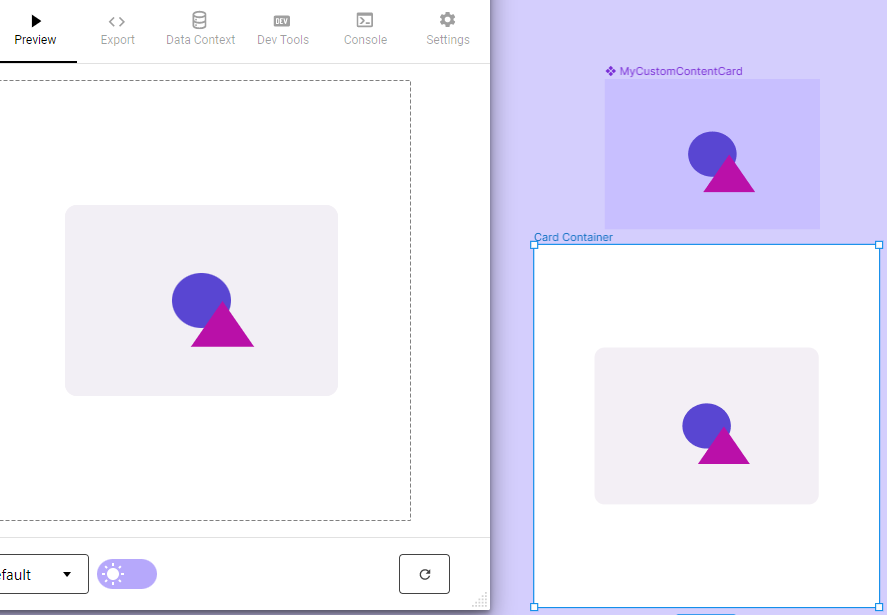Viewport: 887px width, 615px height.
Task: Open the Default dropdown in the preview footer
Action: tap(40, 574)
